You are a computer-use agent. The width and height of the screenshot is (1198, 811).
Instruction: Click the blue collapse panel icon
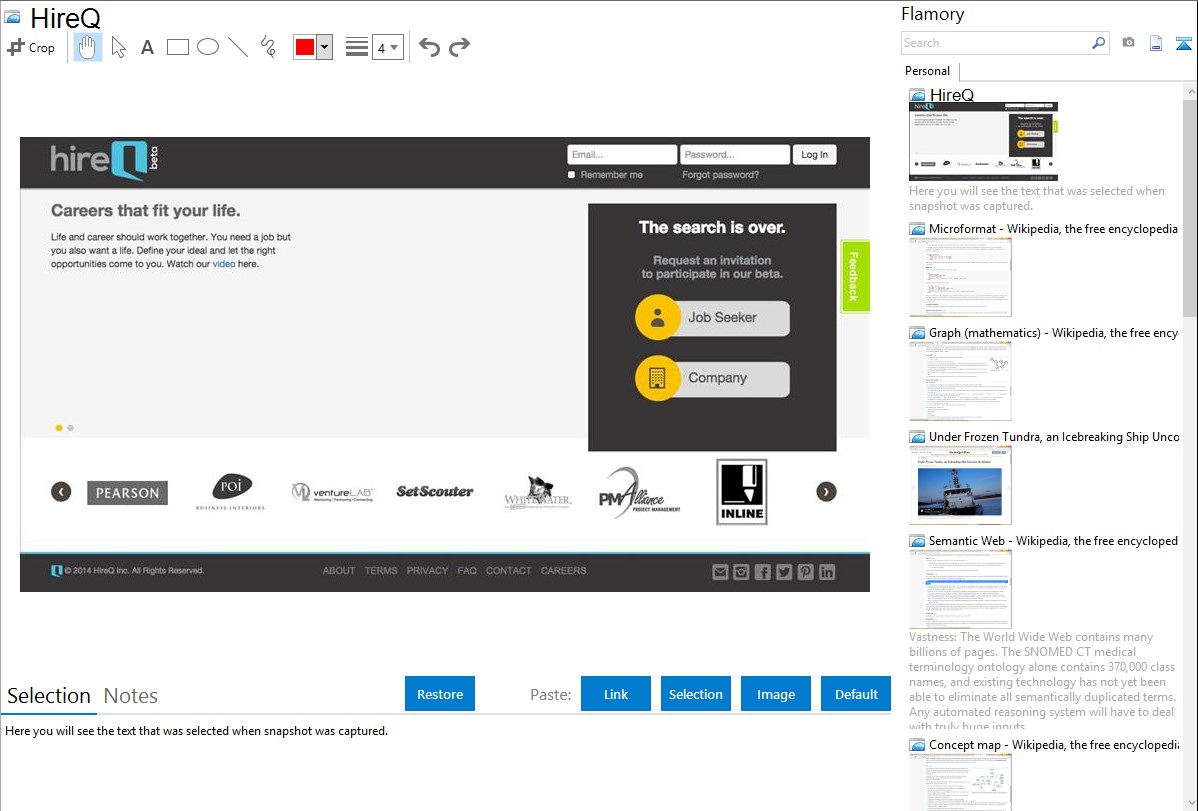pos(1183,43)
